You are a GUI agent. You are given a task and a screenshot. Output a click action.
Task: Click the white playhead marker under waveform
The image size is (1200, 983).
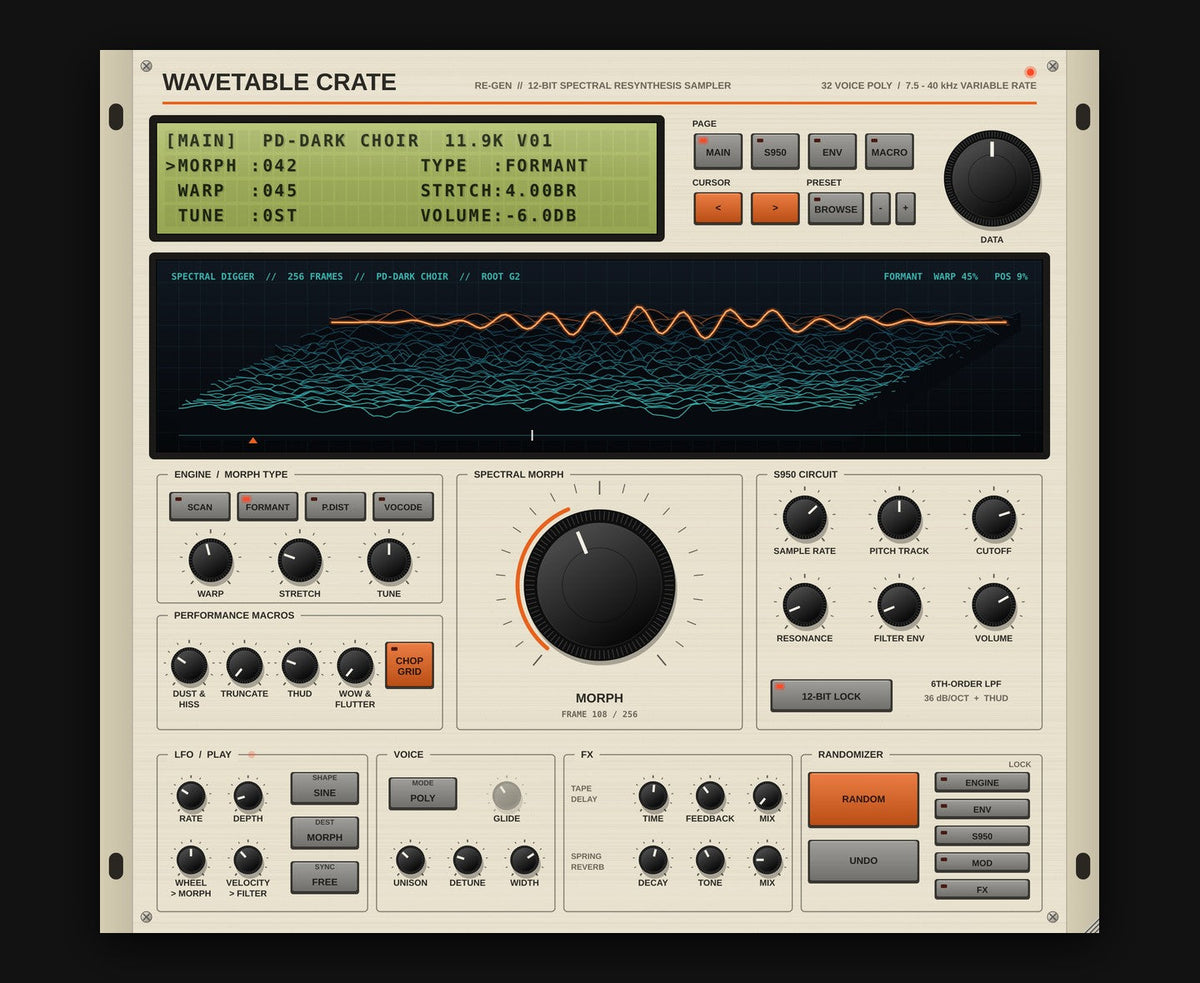(x=532, y=435)
